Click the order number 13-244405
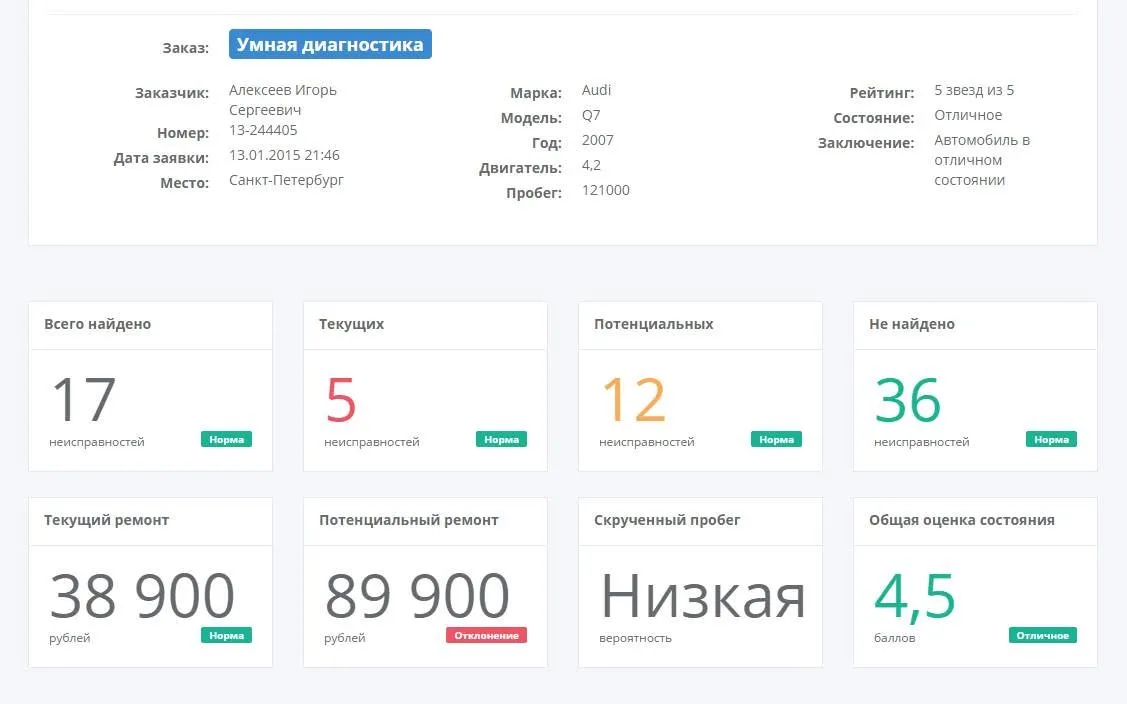This screenshot has width=1127, height=704. tap(263, 130)
